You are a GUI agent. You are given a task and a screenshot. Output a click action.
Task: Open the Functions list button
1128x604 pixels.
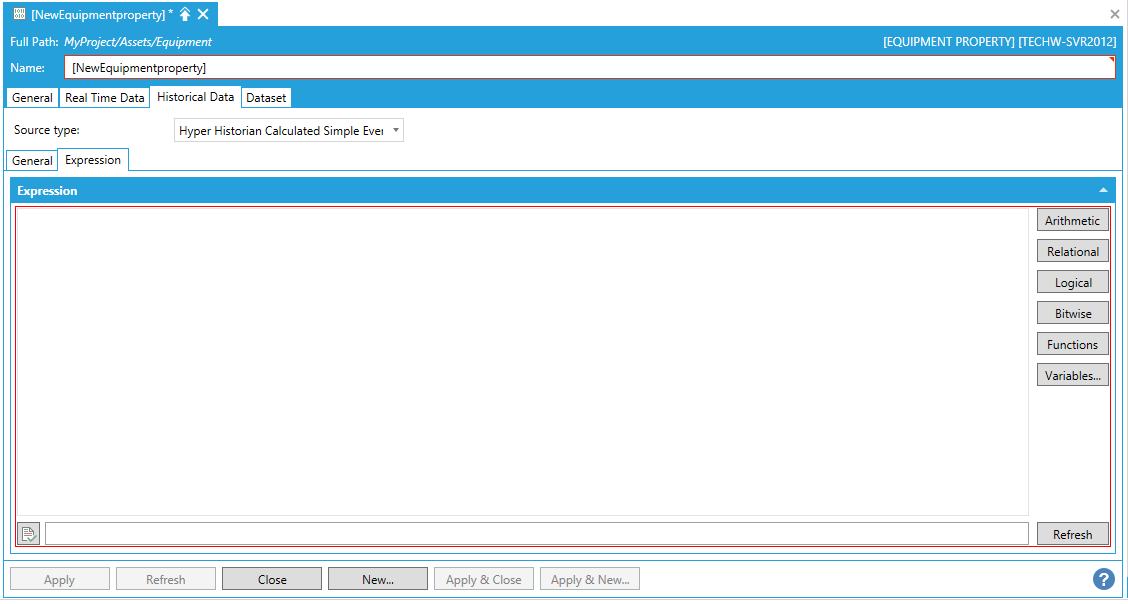coord(1072,345)
